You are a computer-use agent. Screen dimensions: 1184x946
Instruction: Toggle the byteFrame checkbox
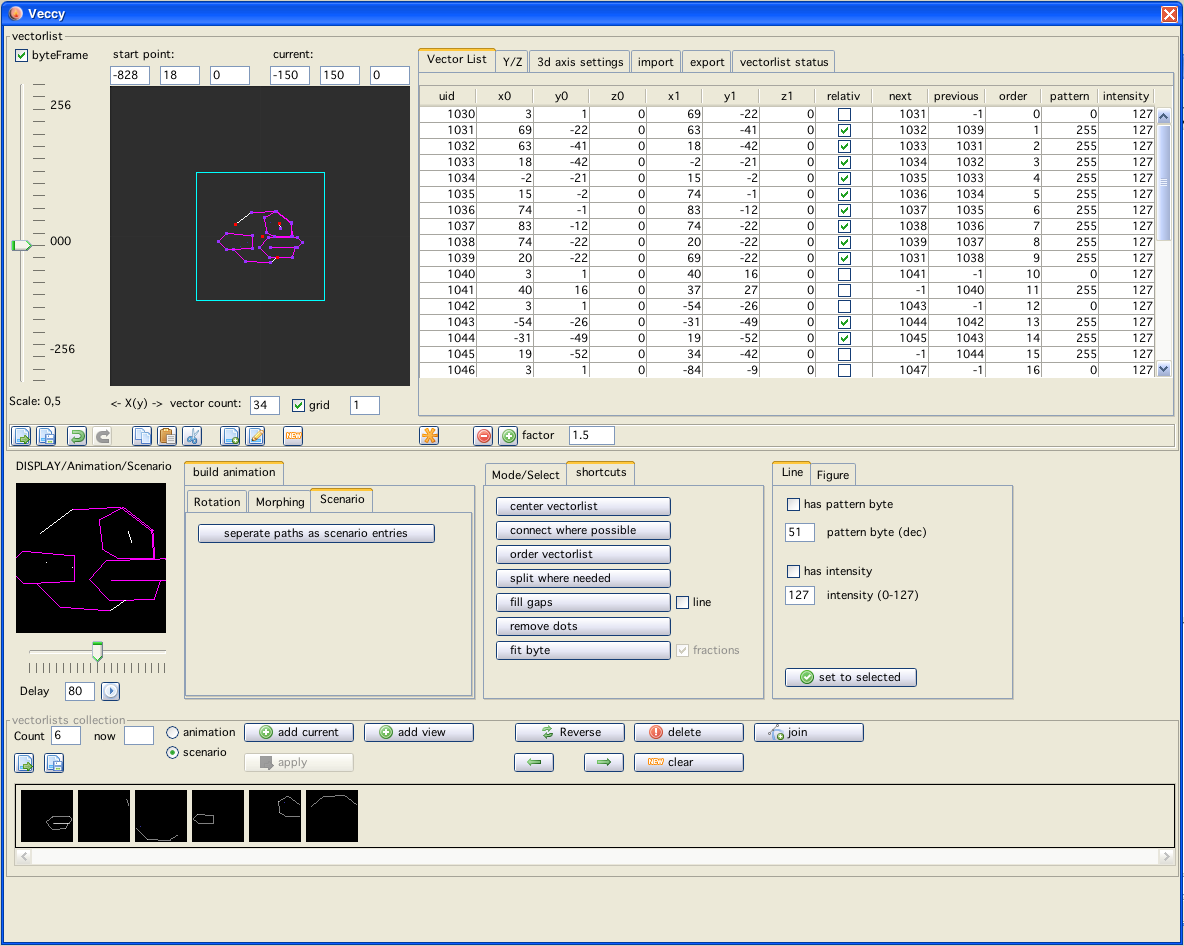[x=22, y=55]
